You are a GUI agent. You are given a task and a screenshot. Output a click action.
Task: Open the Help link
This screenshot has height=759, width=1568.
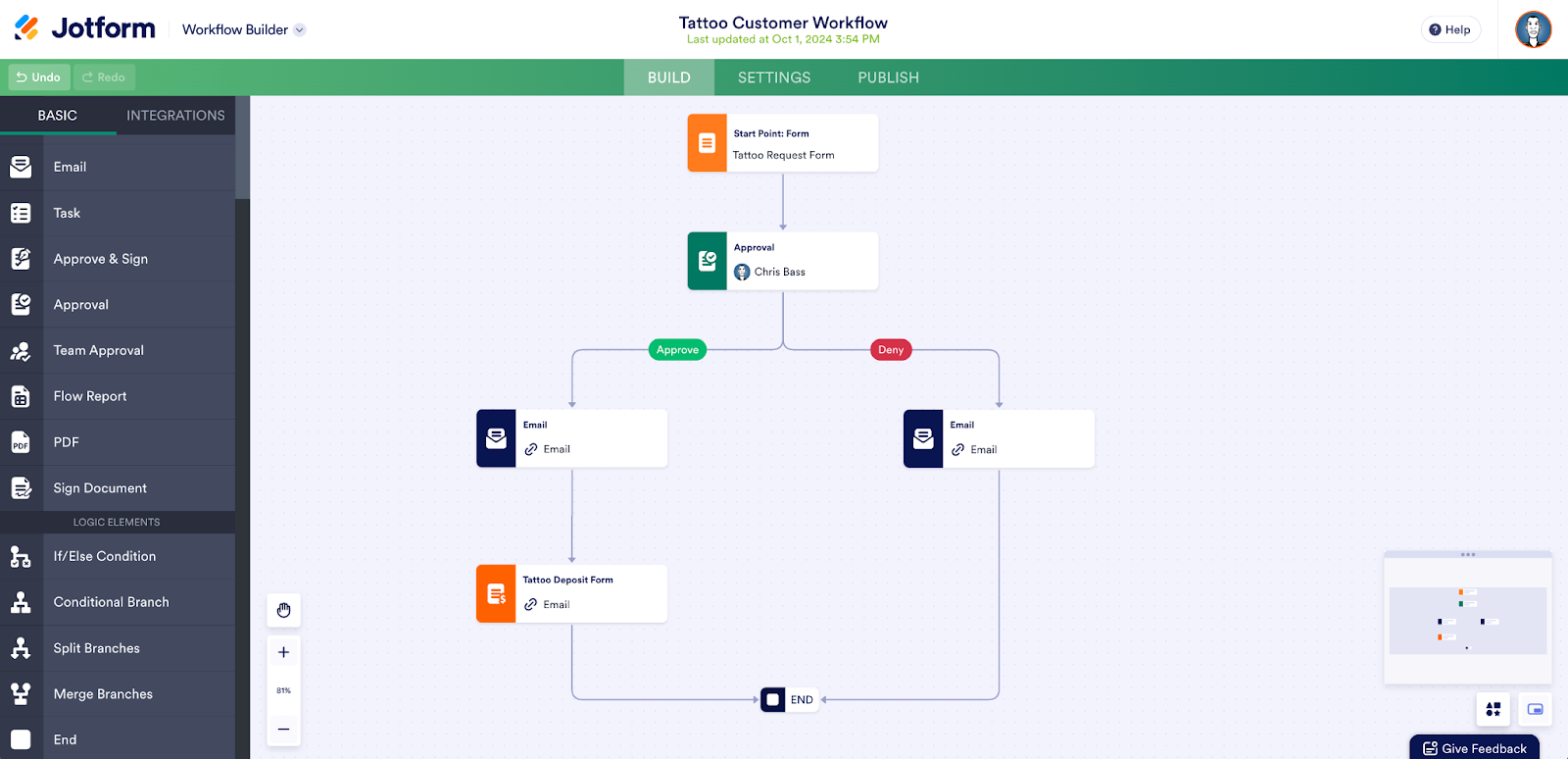click(x=1450, y=29)
